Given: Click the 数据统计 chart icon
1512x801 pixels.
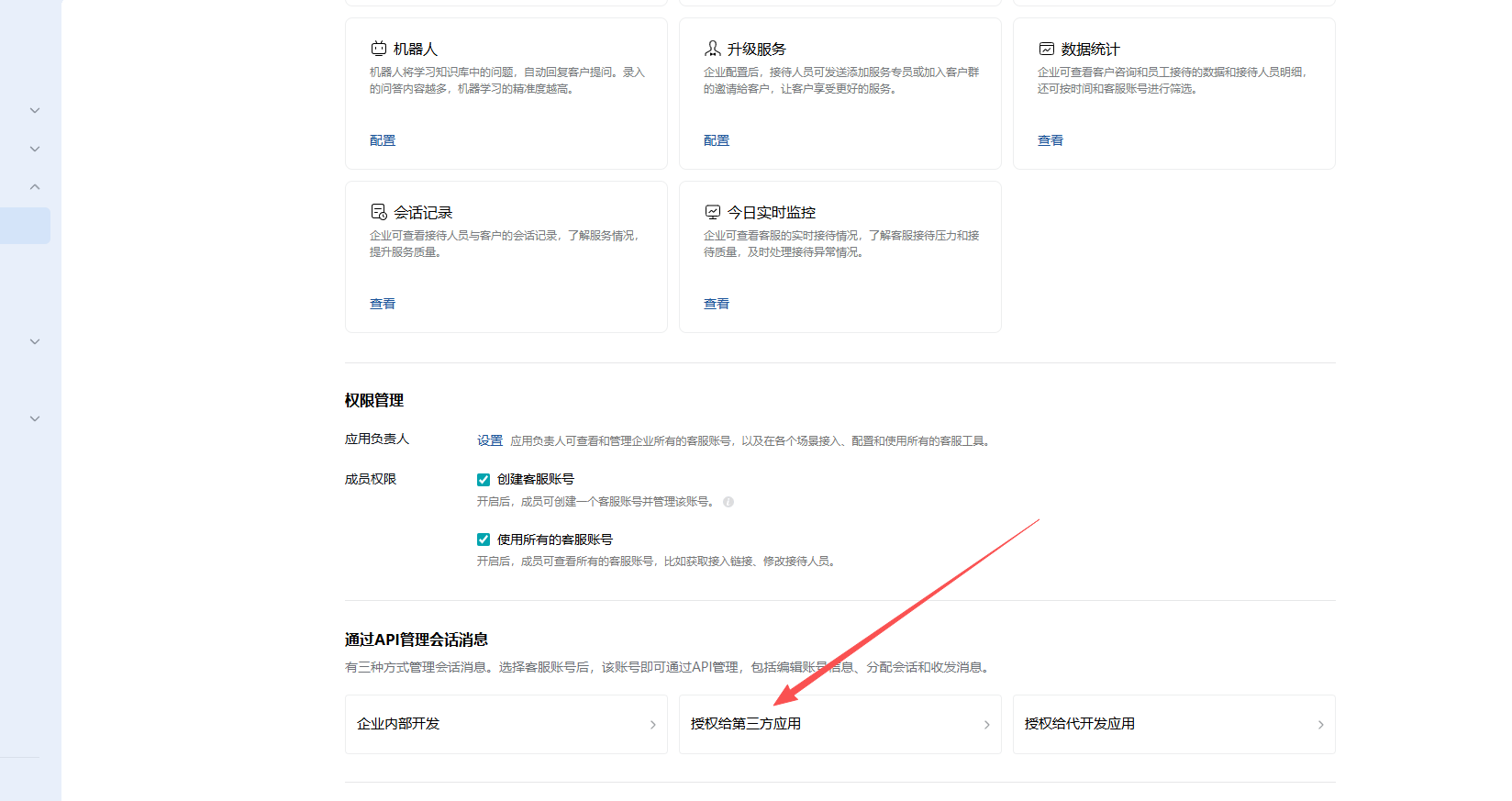Looking at the screenshot, I should [x=1047, y=49].
